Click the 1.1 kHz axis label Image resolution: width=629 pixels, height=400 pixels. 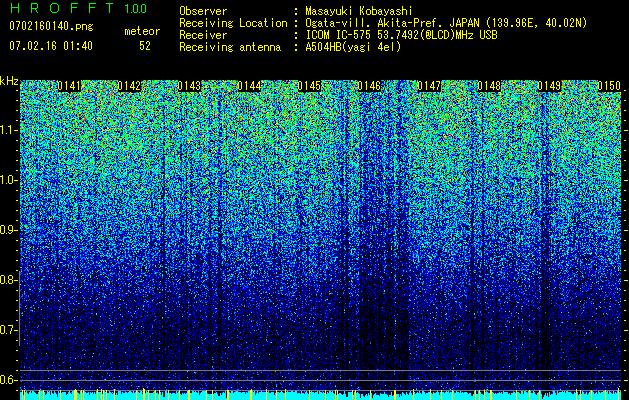tap(9, 130)
